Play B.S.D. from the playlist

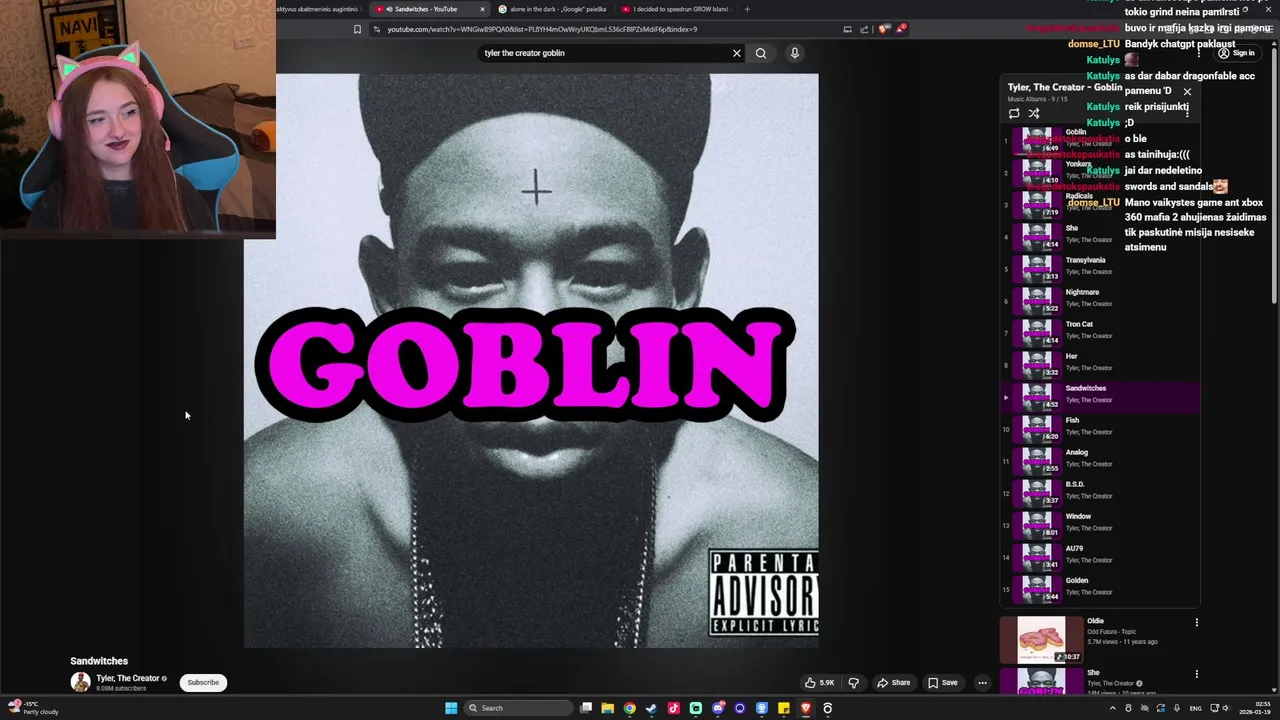[x=1100, y=492]
